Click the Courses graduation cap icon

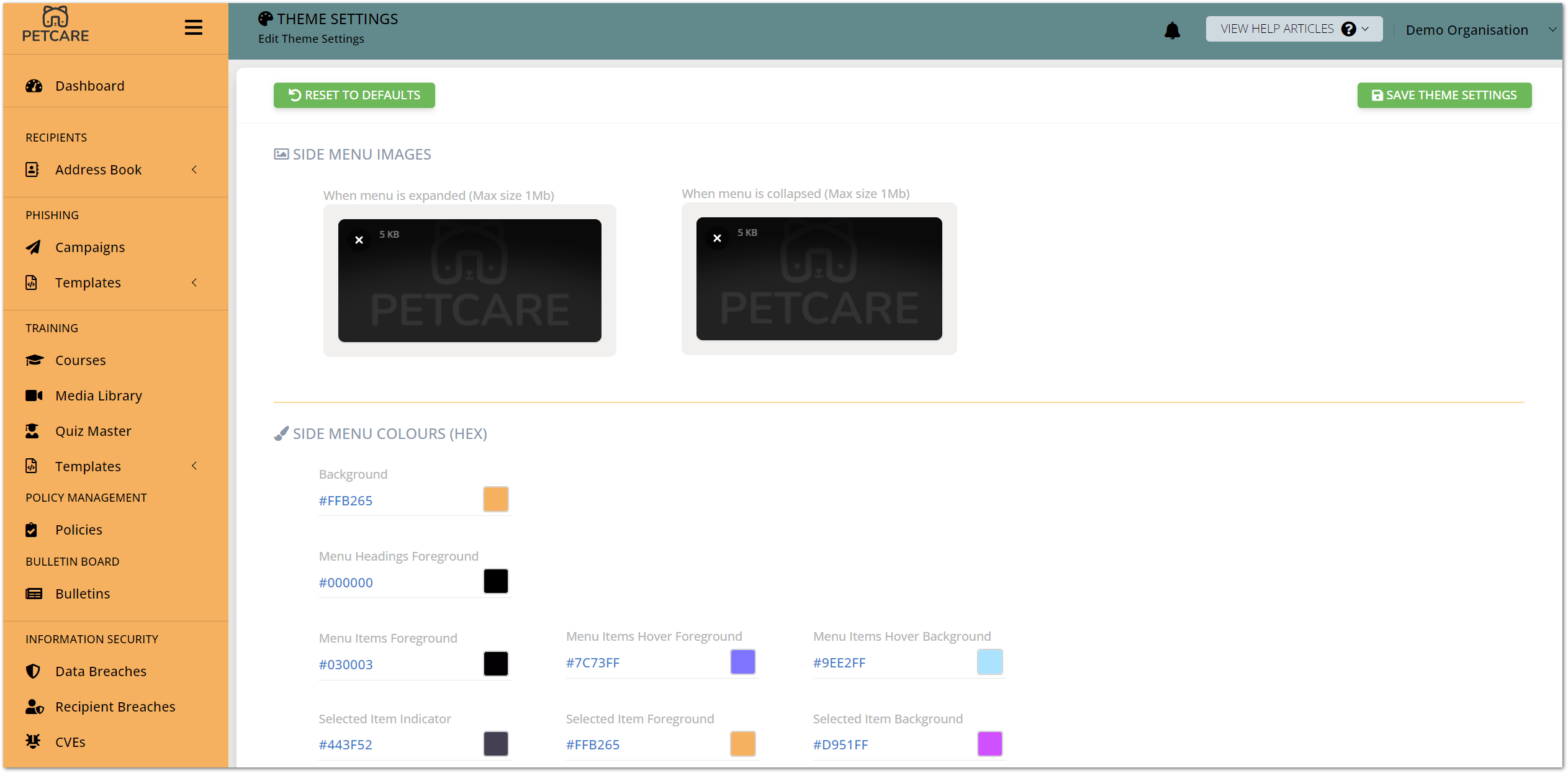pyautogui.click(x=34, y=360)
